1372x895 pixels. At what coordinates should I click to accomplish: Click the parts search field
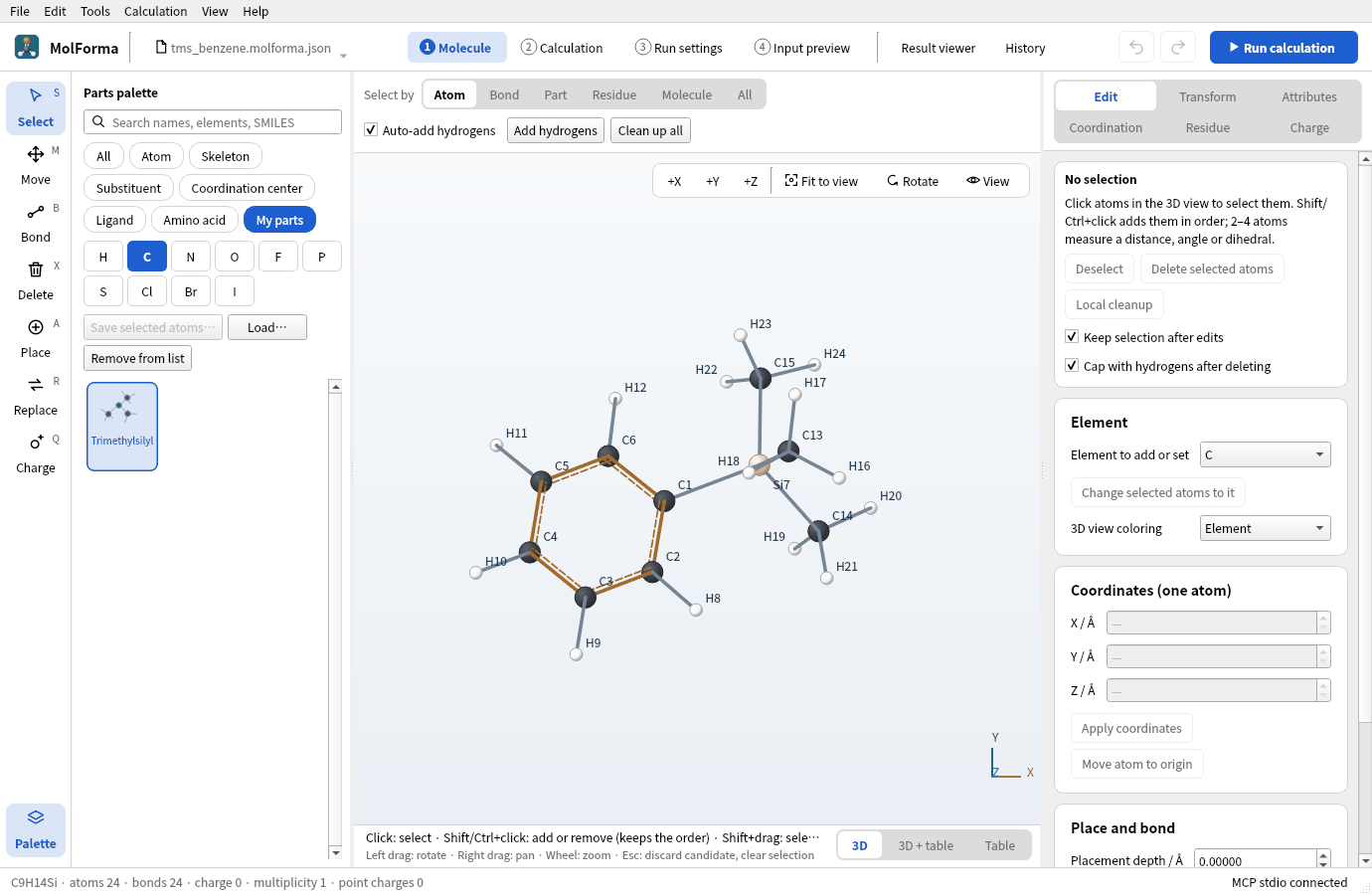213,122
